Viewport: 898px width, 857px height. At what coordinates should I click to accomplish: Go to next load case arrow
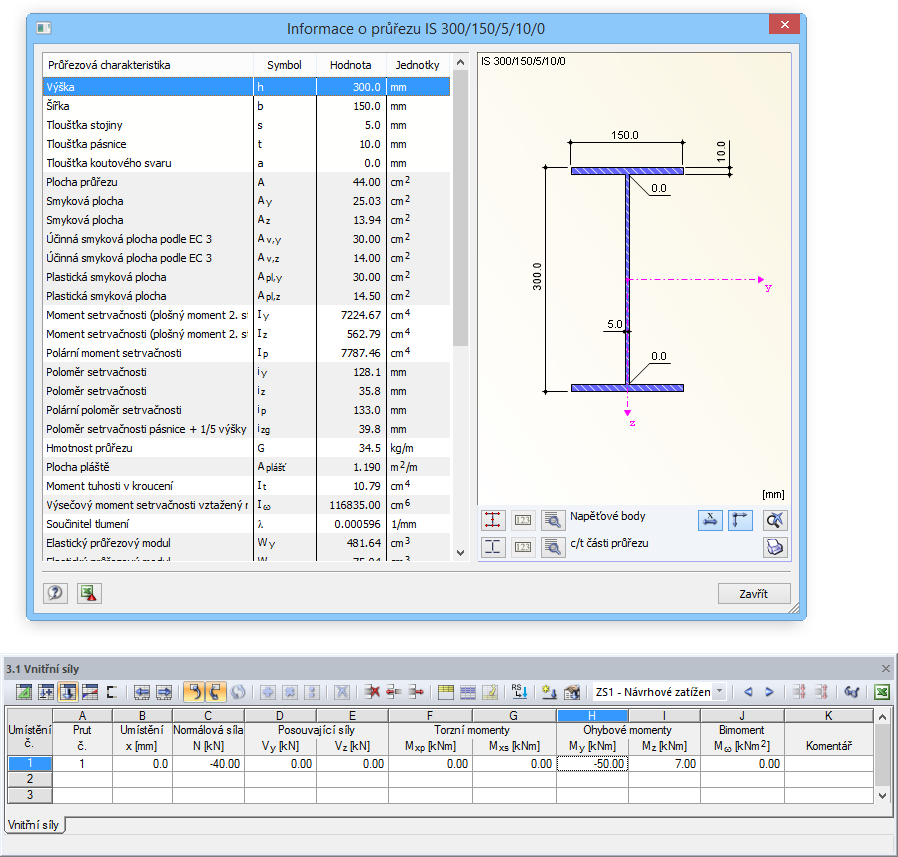point(769,691)
